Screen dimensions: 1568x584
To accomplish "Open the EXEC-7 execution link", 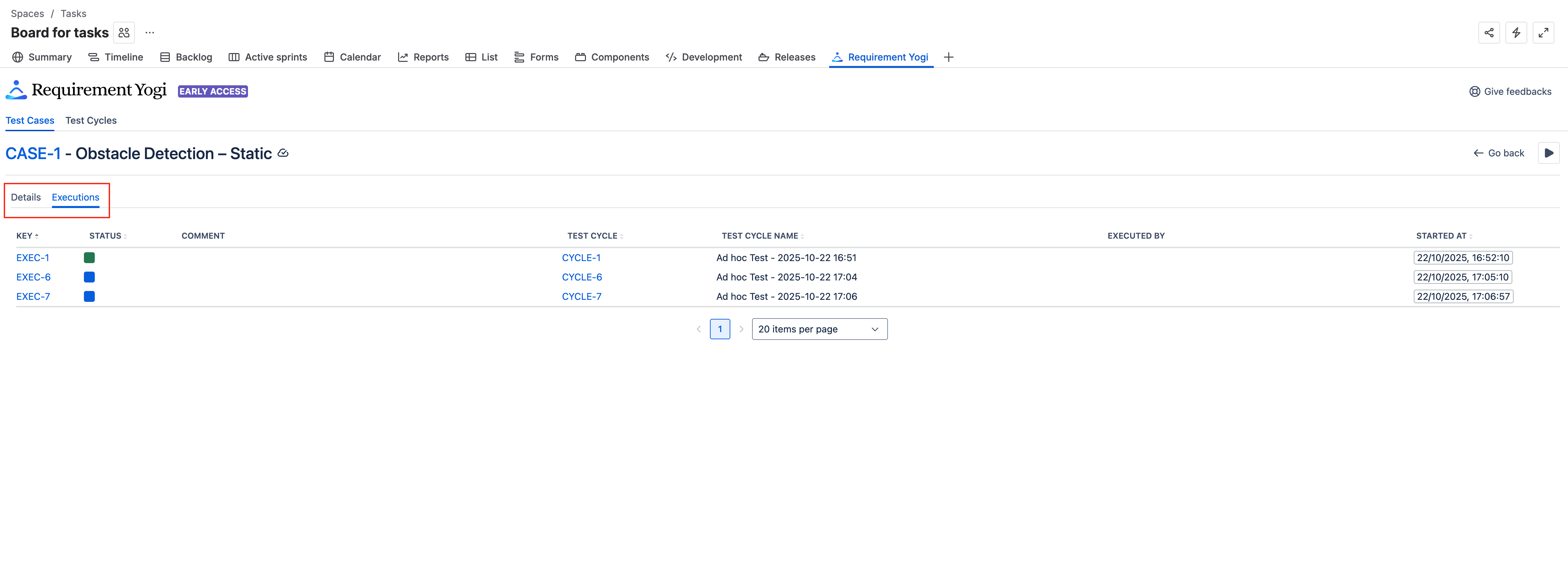I will [33, 296].
